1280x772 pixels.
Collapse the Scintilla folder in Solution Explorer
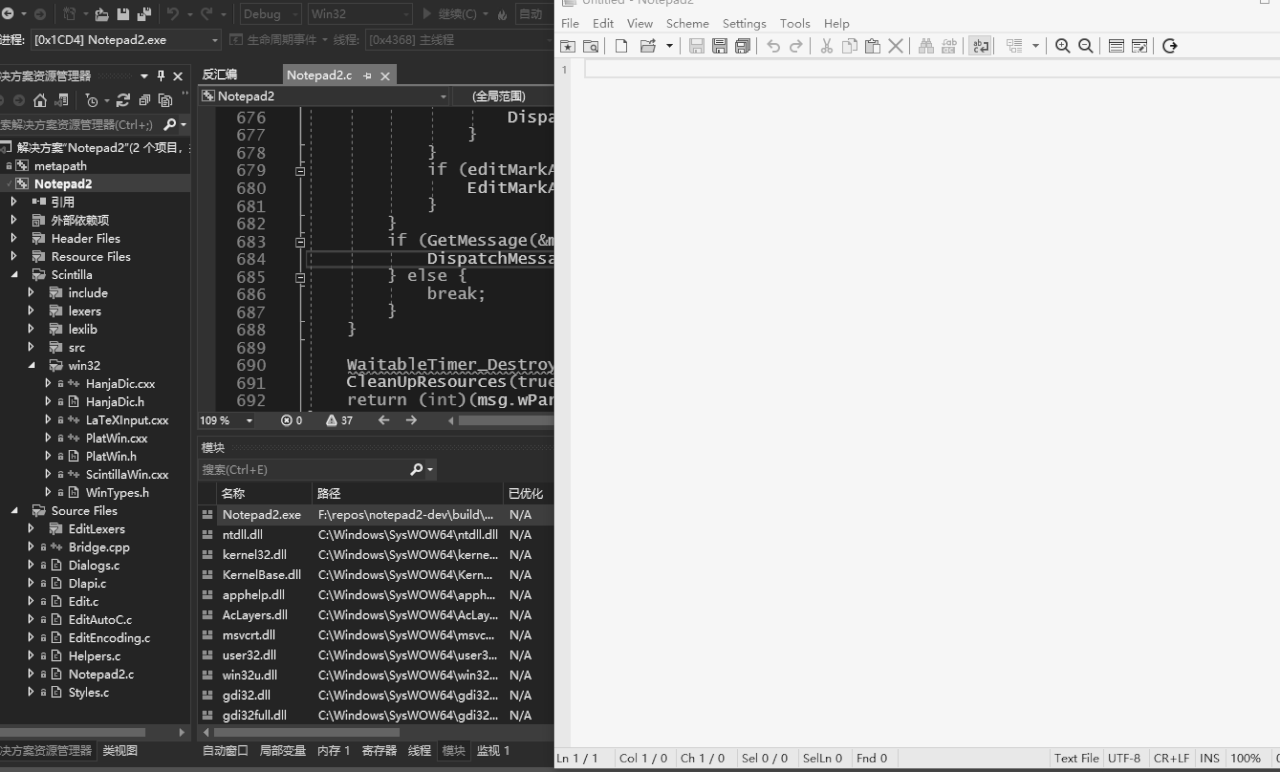(x=14, y=274)
